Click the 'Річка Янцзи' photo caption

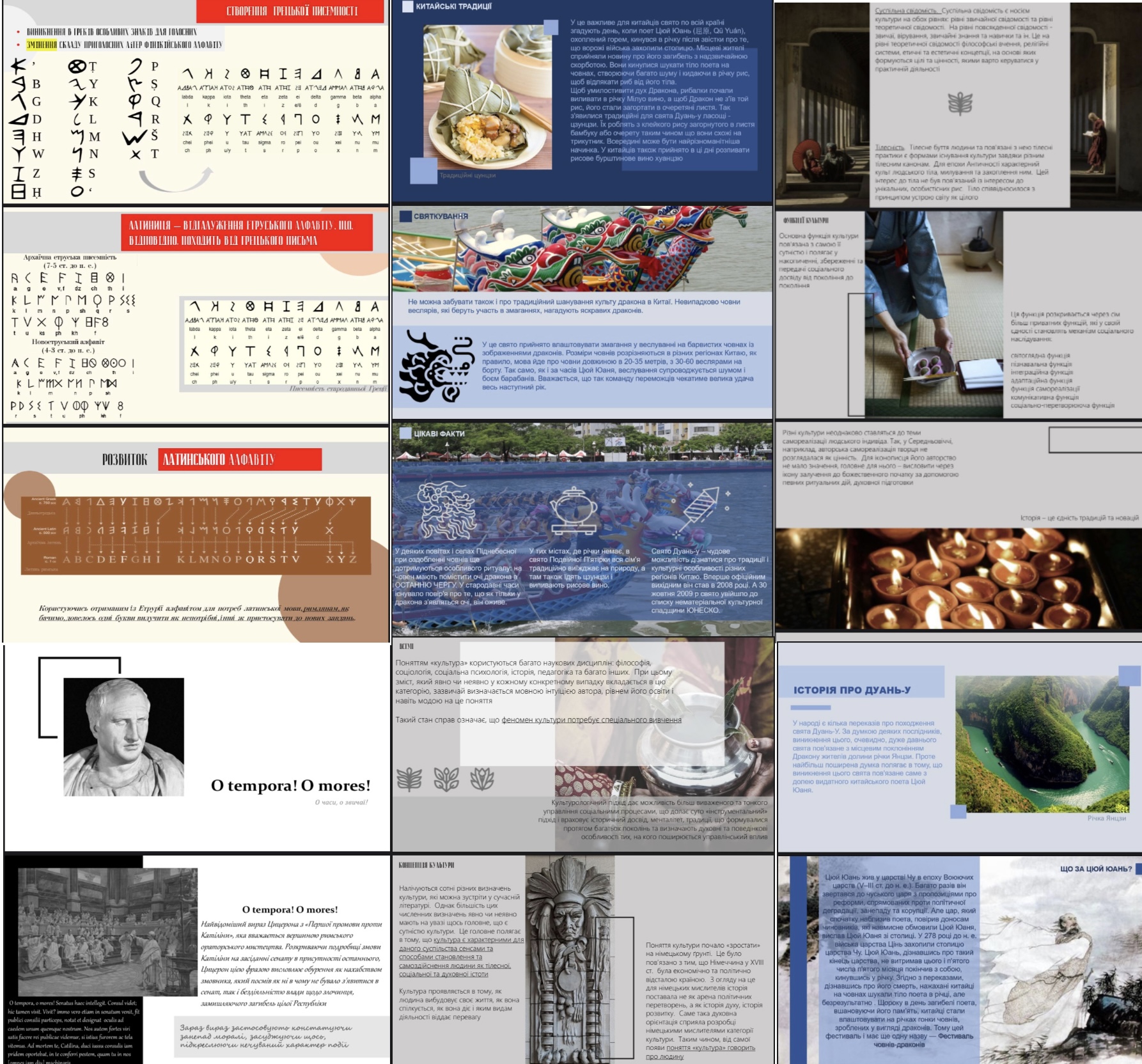tap(1106, 818)
